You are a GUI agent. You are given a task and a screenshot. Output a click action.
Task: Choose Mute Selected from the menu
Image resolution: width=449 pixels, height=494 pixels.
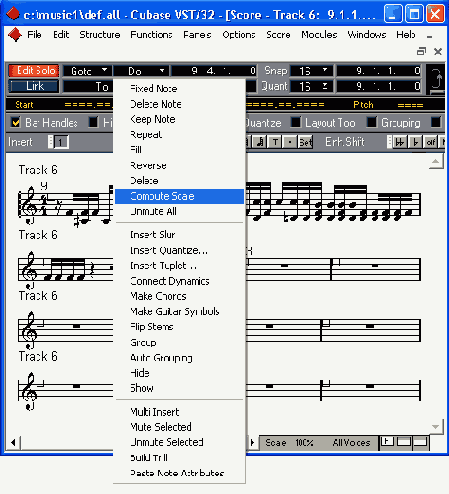tap(179, 427)
